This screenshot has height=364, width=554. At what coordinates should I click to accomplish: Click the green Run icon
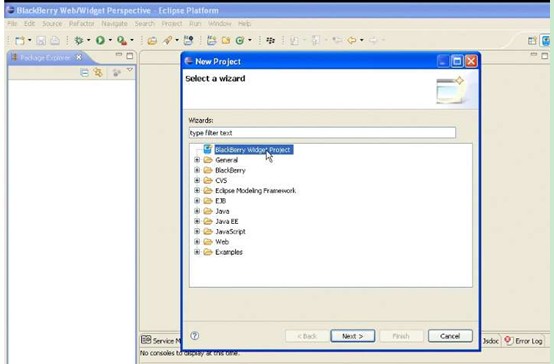(100, 41)
